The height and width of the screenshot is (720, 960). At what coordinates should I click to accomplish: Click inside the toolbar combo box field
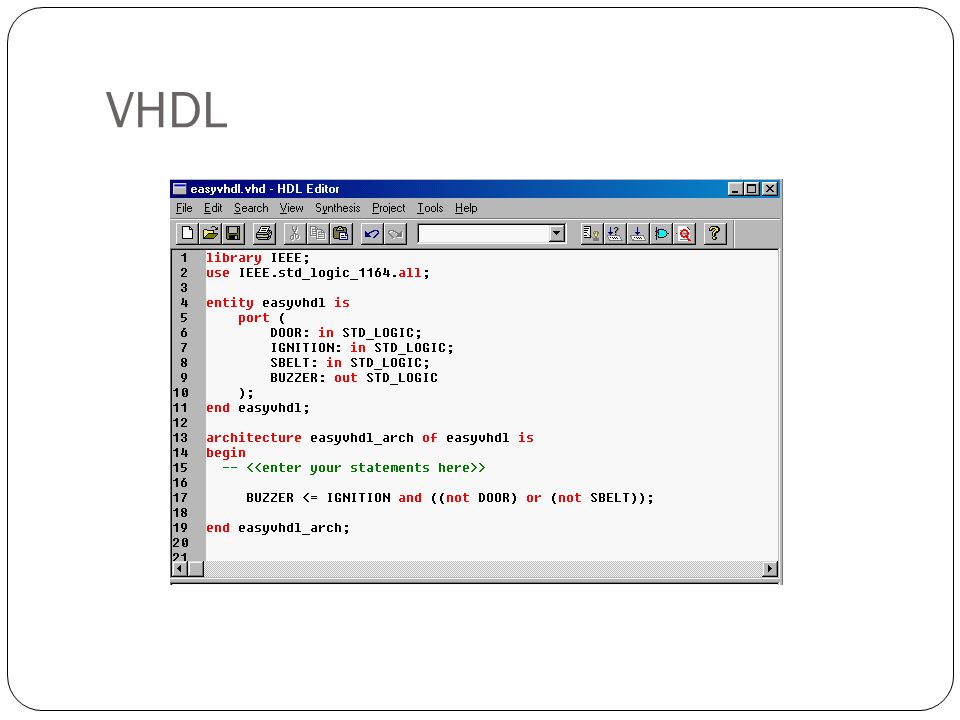point(484,233)
